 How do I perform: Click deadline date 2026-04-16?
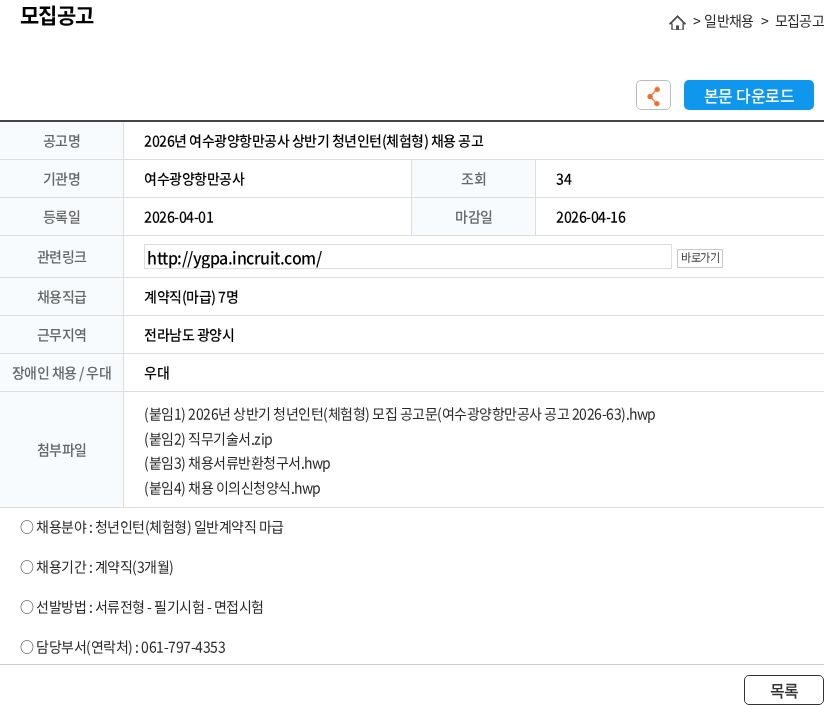click(x=591, y=217)
